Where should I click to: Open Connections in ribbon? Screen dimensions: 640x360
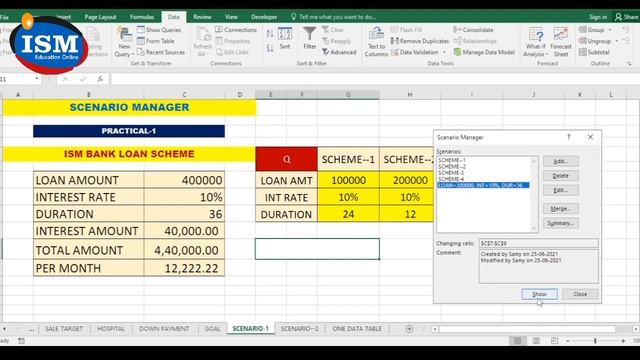pos(236,30)
